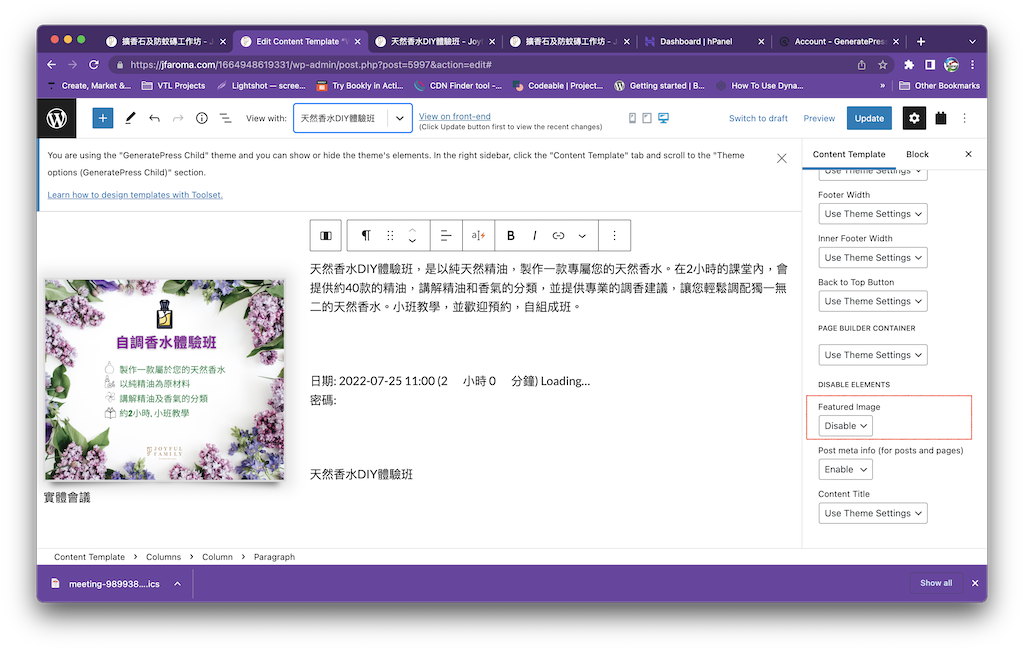Select the perfume workshop featured image
Image resolution: width=1024 pixels, height=651 pixels.
pos(165,380)
